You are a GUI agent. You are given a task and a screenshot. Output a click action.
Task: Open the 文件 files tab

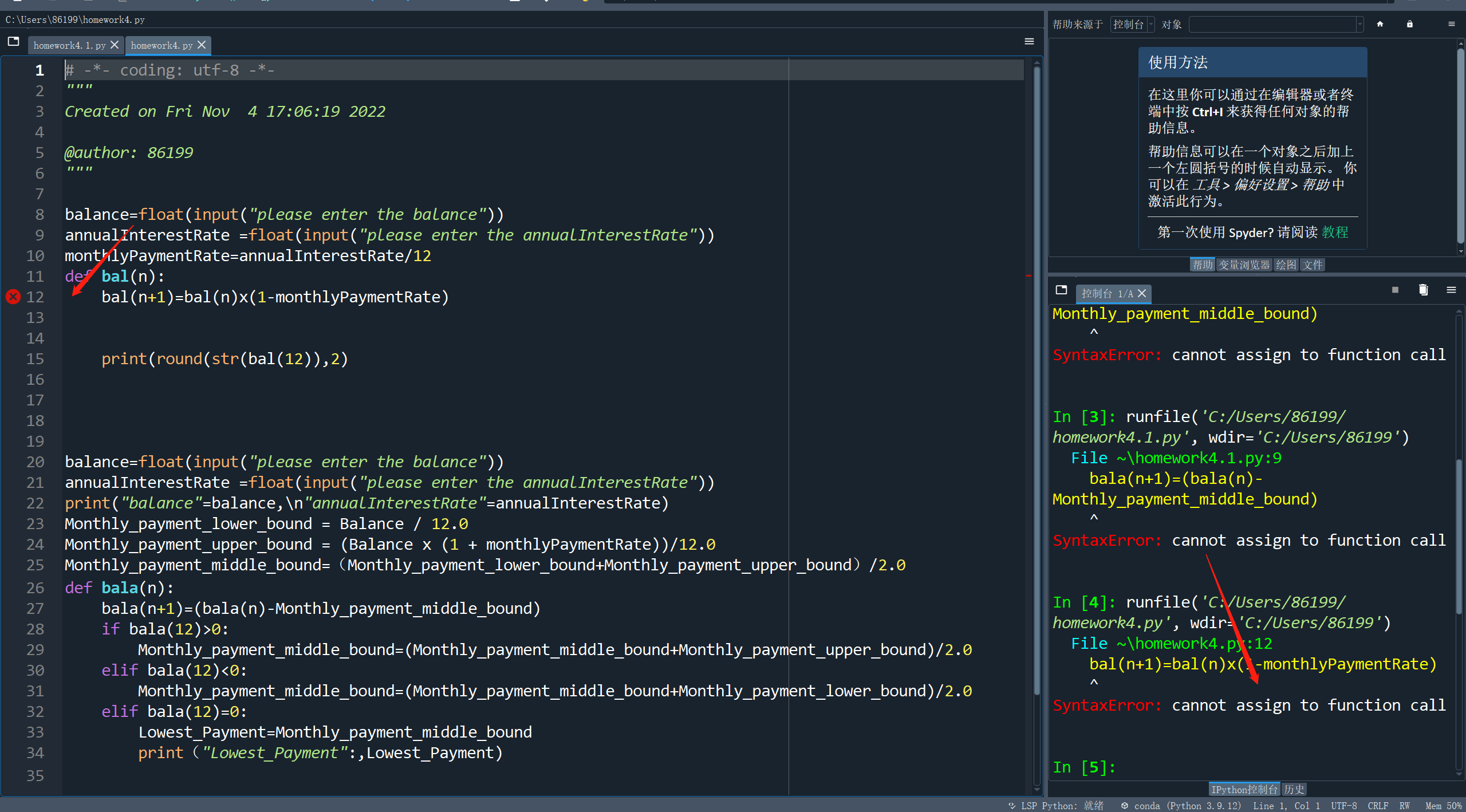pos(1313,265)
